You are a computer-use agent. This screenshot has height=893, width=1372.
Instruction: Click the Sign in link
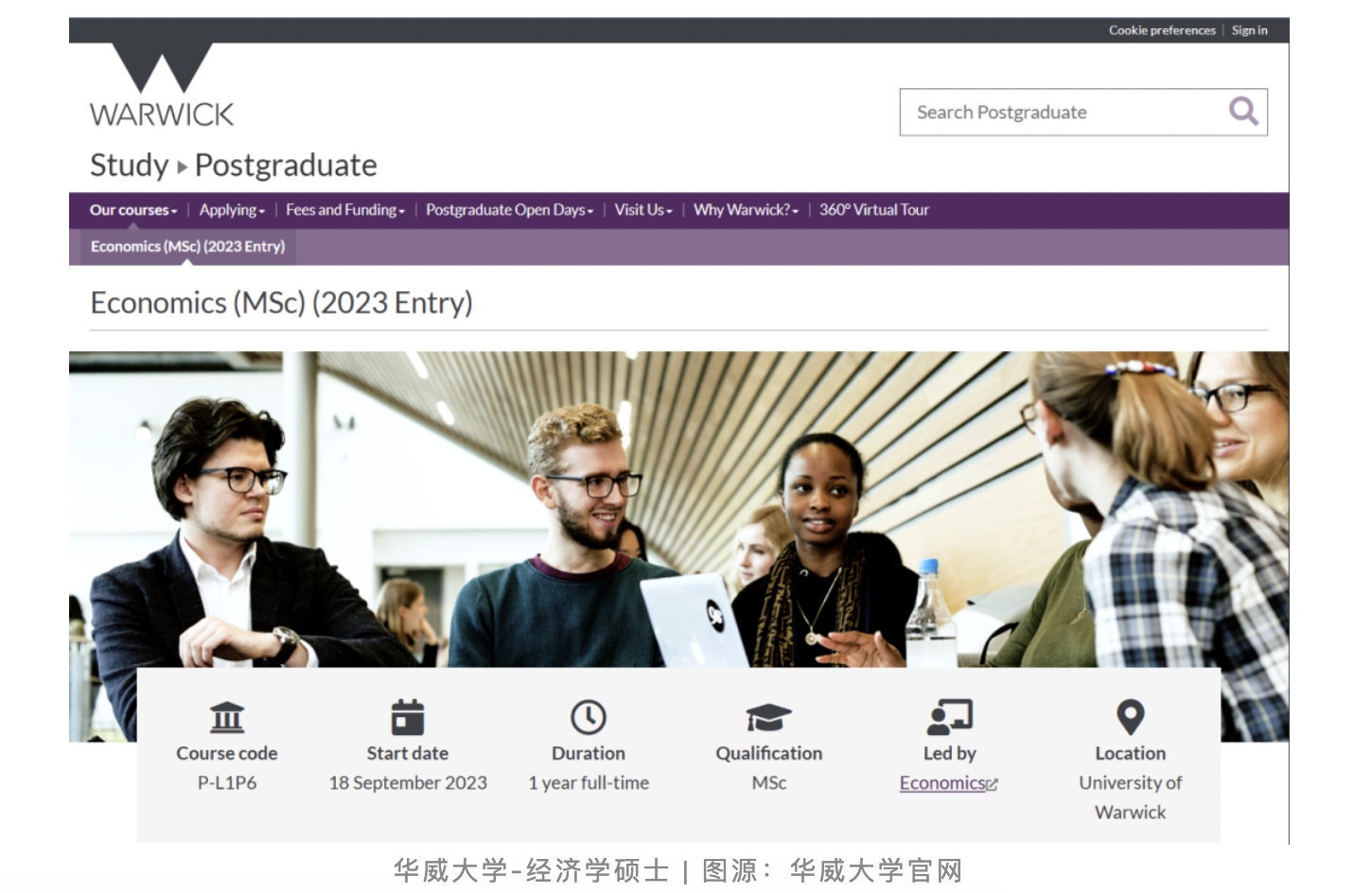pos(1249,30)
